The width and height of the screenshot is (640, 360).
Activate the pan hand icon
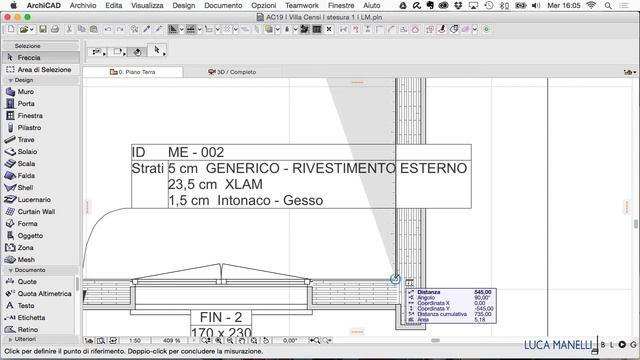[x=242, y=340]
